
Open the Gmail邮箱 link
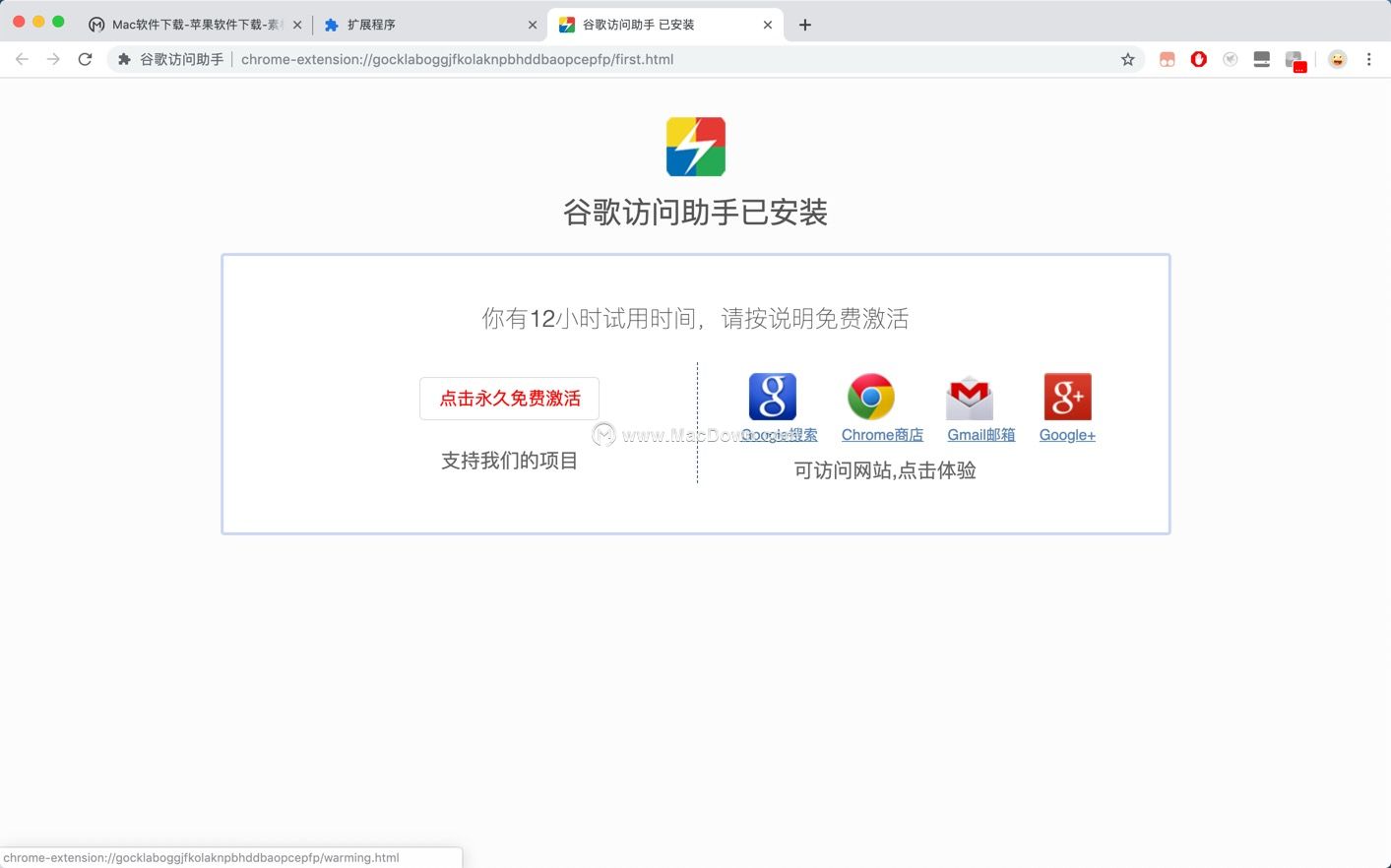[x=980, y=435]
